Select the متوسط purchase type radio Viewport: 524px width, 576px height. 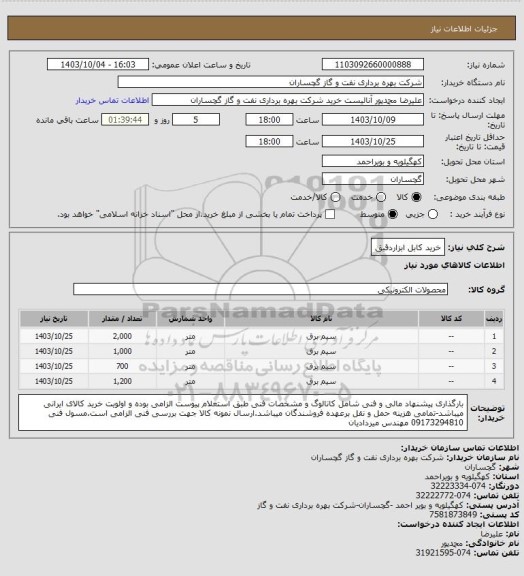(393, 214)
